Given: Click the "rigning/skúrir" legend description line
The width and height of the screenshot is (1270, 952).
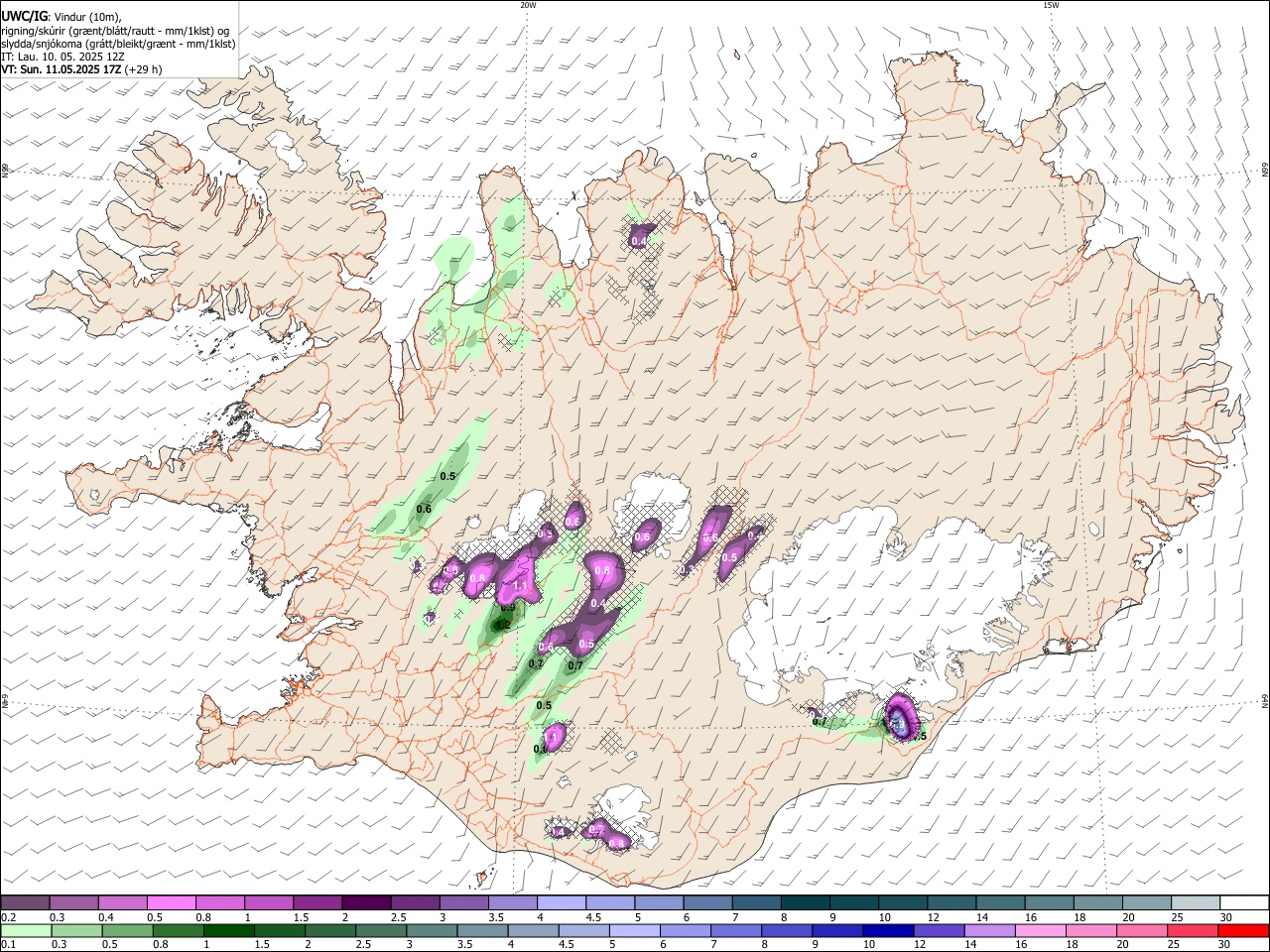Looking at the screenshot, I should (x=115, y=30).
